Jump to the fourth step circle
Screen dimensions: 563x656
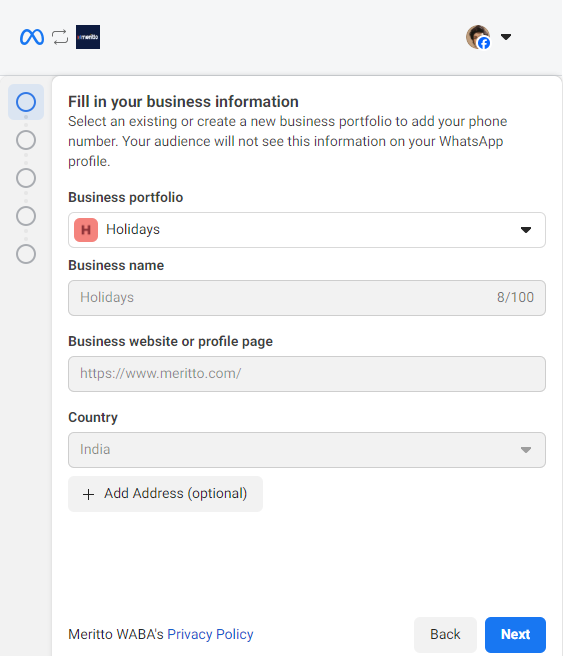[26, 216]
